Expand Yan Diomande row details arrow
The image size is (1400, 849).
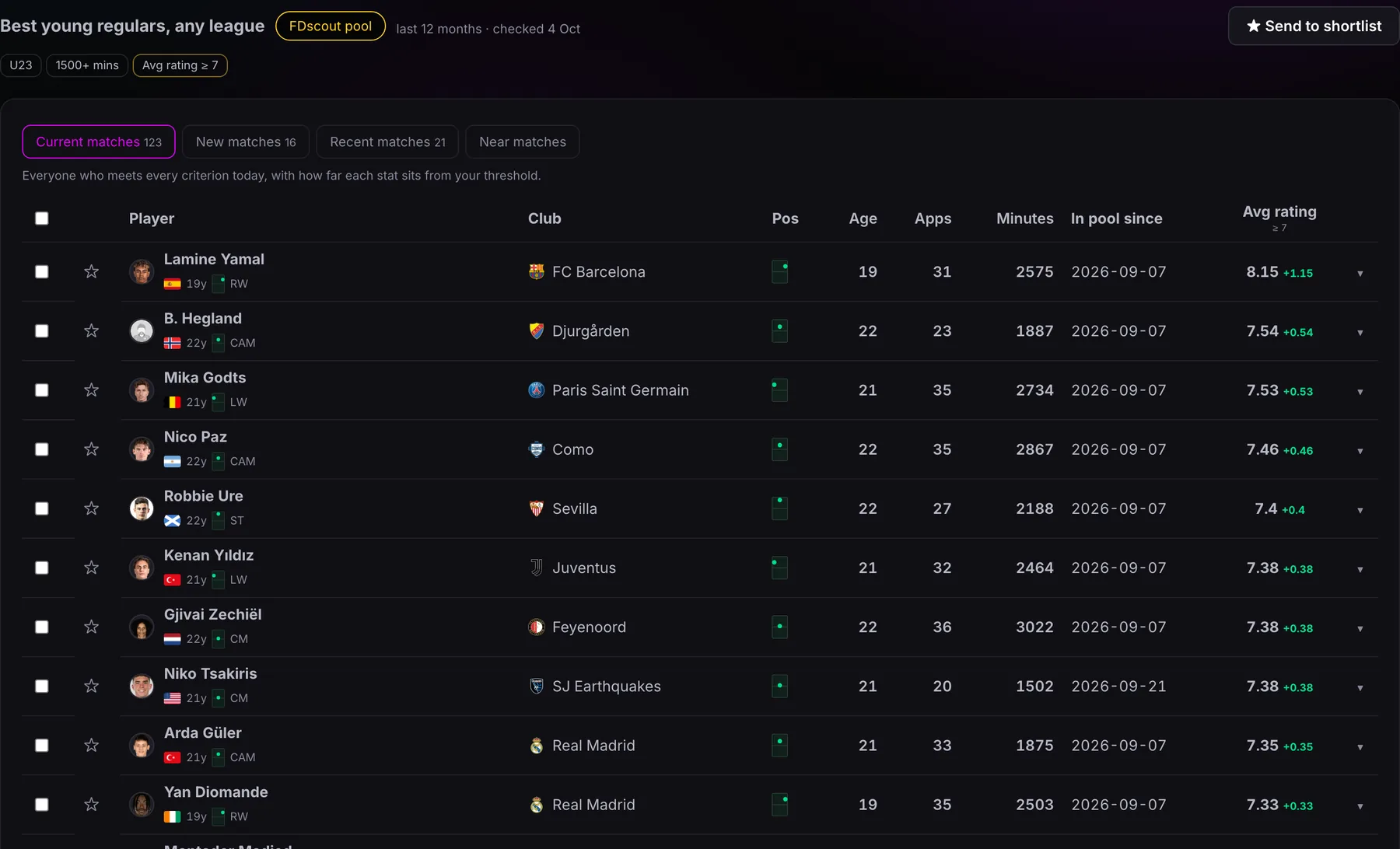pos(1360,806)
